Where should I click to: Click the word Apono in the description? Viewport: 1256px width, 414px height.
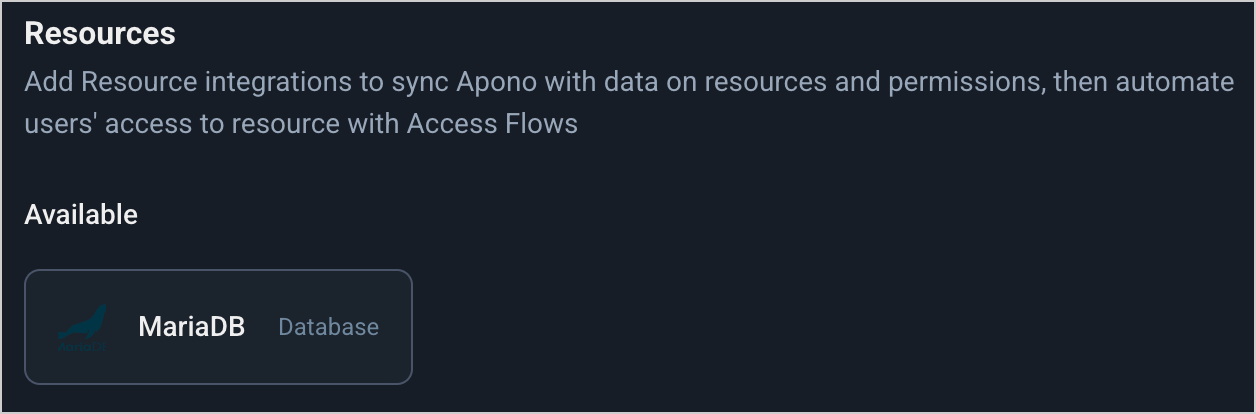click(496, 81)
